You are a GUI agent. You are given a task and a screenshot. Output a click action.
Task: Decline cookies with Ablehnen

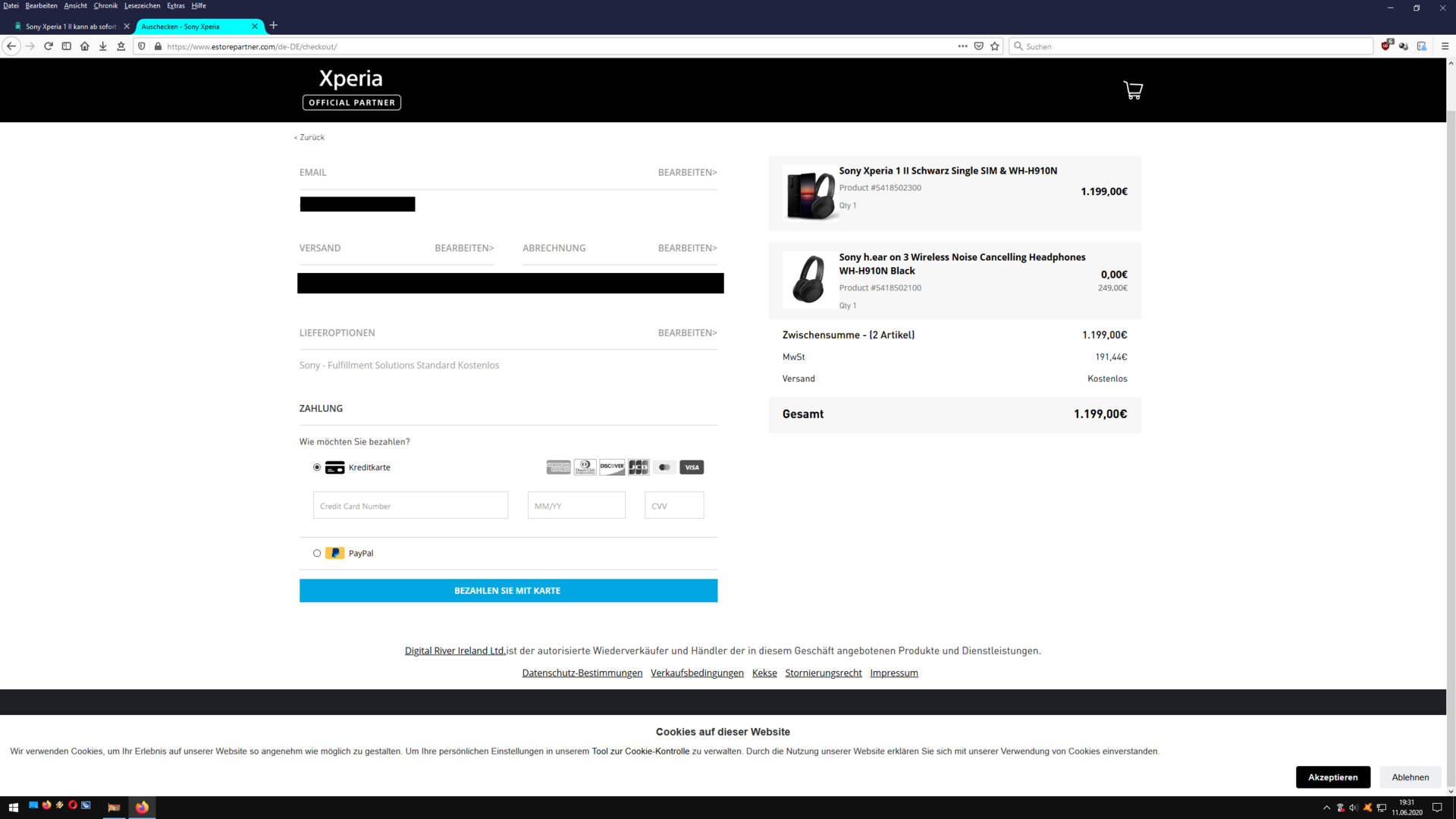point(1410,777)
